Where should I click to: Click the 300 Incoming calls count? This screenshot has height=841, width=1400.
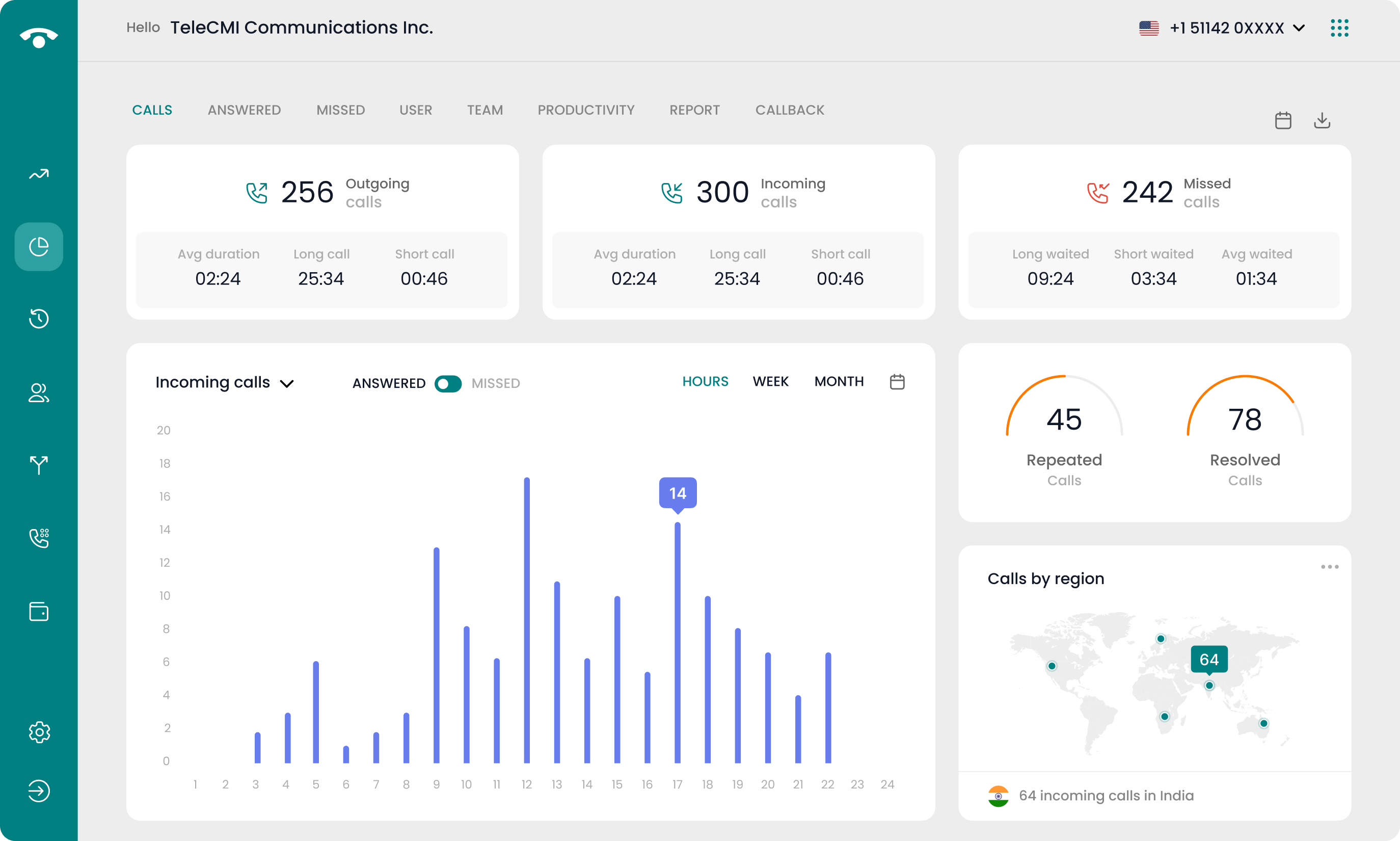[722, 192]
